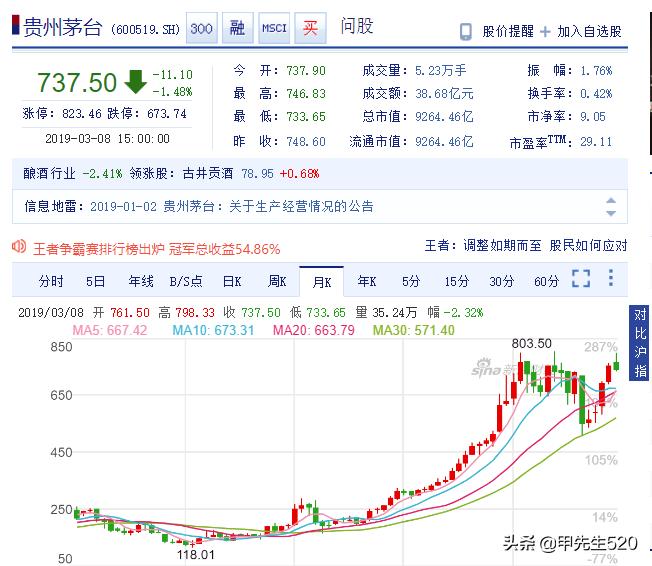The height and width of the screenshot is (566, 652).
Task: Open the 古井贡酒 stock link
Action: (x=207, y=173)
